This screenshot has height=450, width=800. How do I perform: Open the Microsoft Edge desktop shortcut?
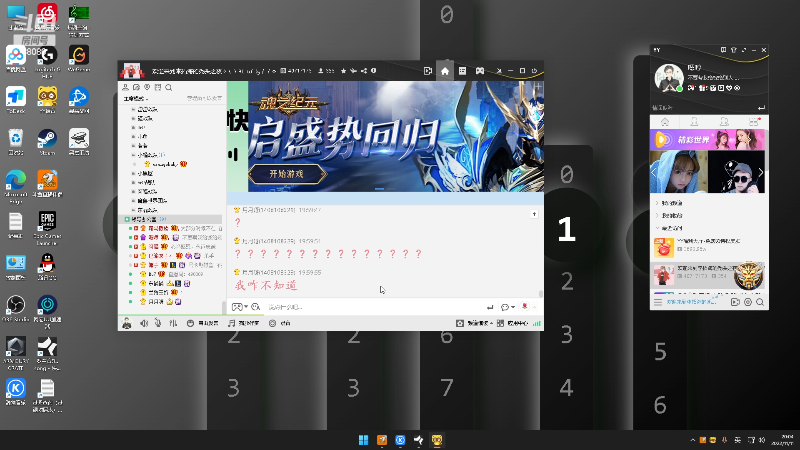15,187
